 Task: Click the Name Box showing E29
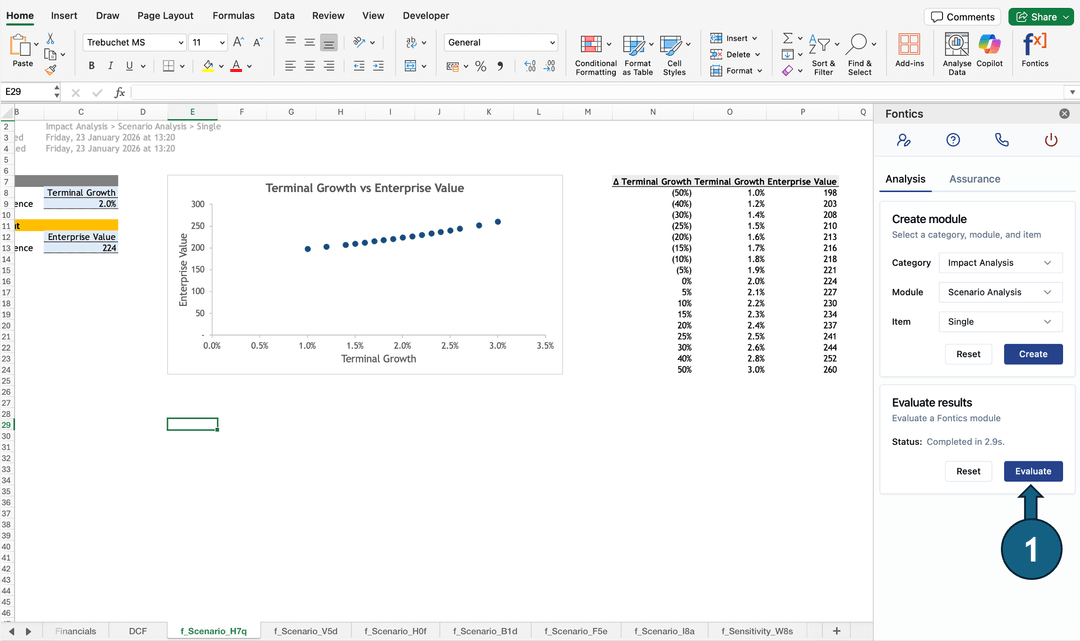click(27, 91)
